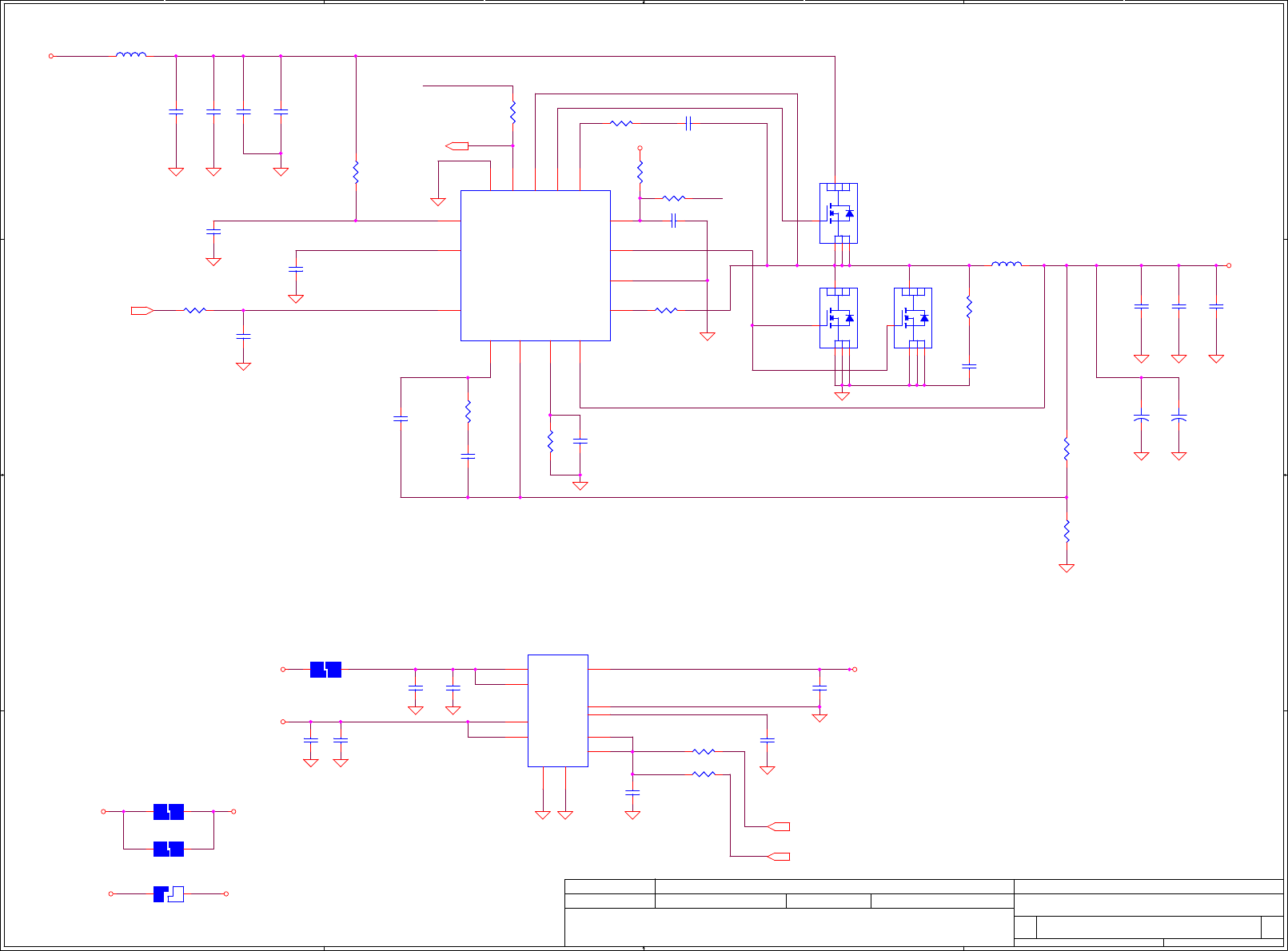Viewport: 1288px width, 951px height.
Task: Click resistor in series RC network above IC
Action: click(621, 124)
